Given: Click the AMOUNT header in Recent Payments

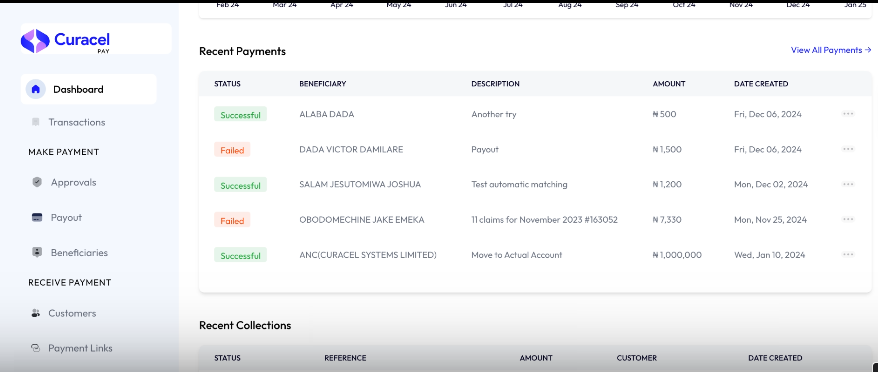Looking at the screenshot, I should [669, 83].
